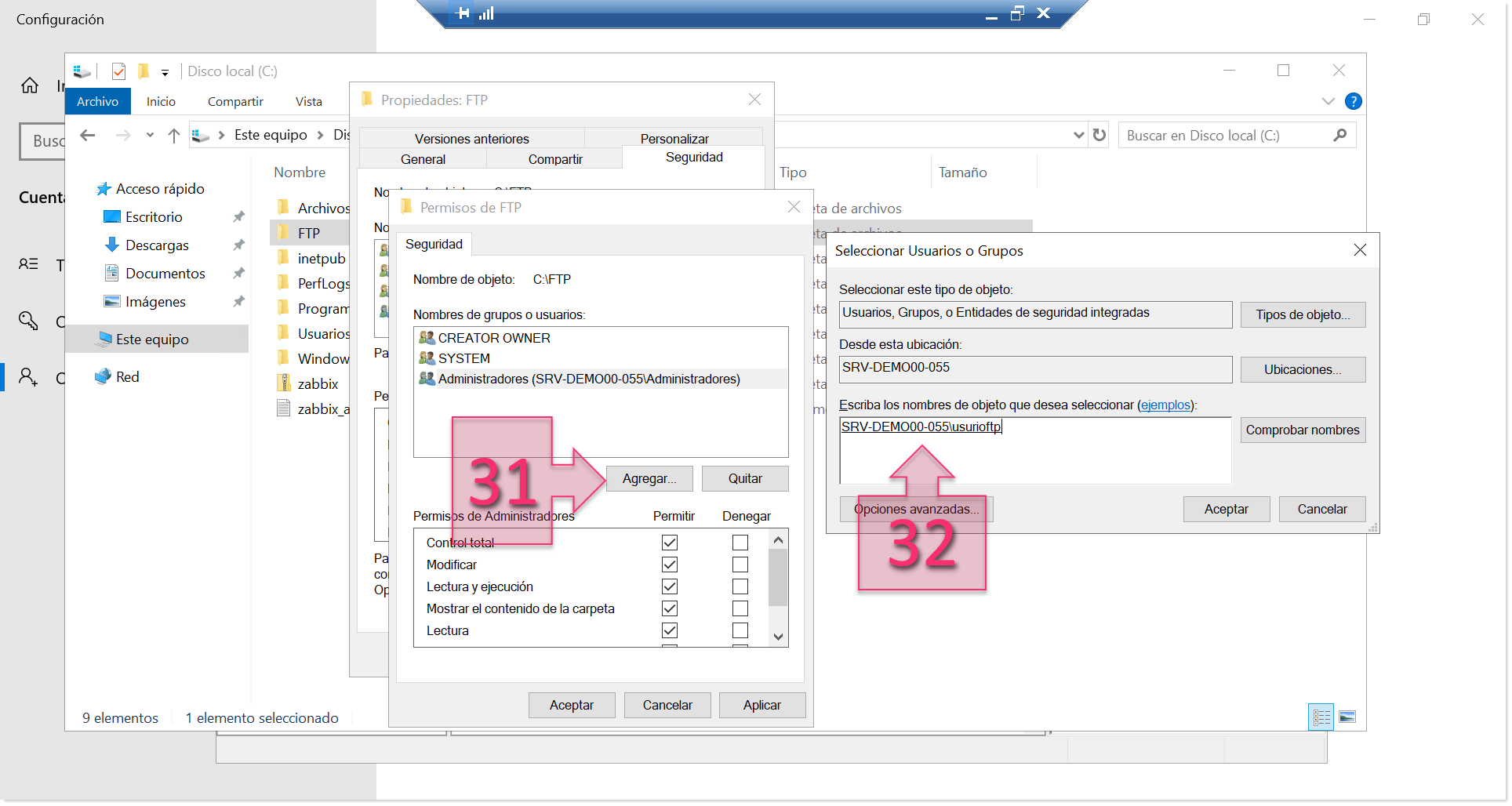Click the search magnifier in Buscar box
This screenshot has width=1512, height=806.
(x=1339, y=135)
